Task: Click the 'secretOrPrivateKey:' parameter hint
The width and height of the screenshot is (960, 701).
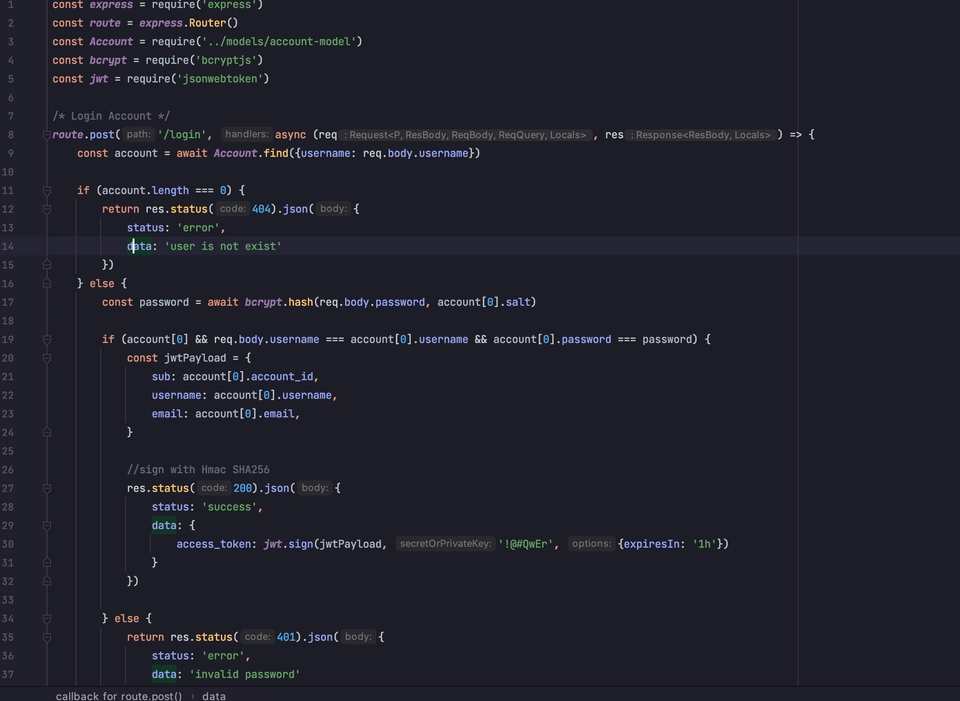Action: (445, 544)
